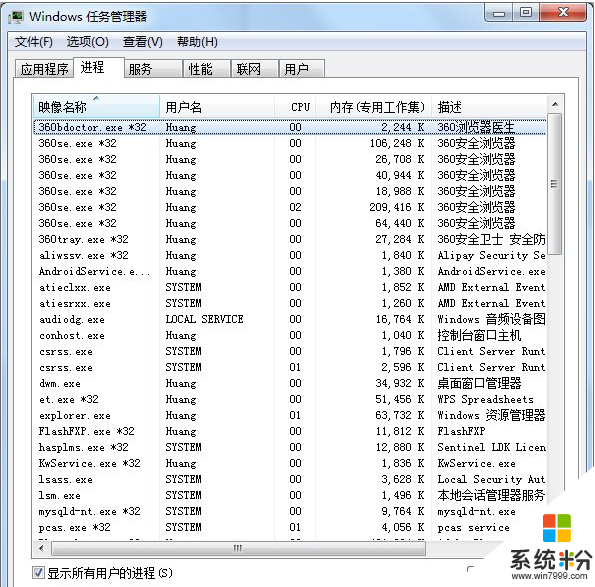This screenshot has width=595, height=587.
Task: Click the 16,764 K memory value
Action: [400, 319]
